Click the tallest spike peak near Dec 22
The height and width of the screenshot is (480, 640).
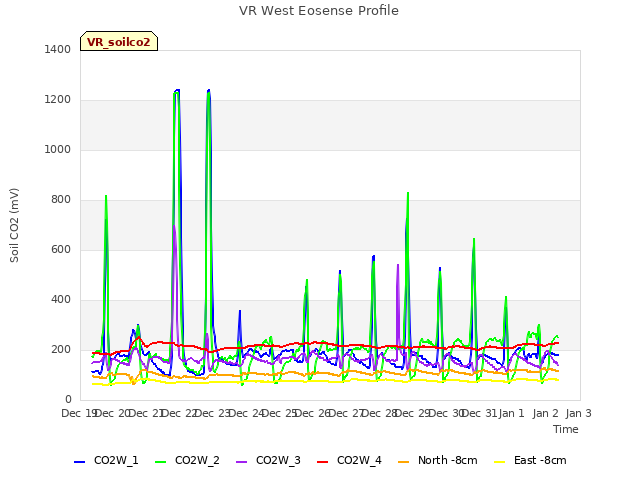177,91
